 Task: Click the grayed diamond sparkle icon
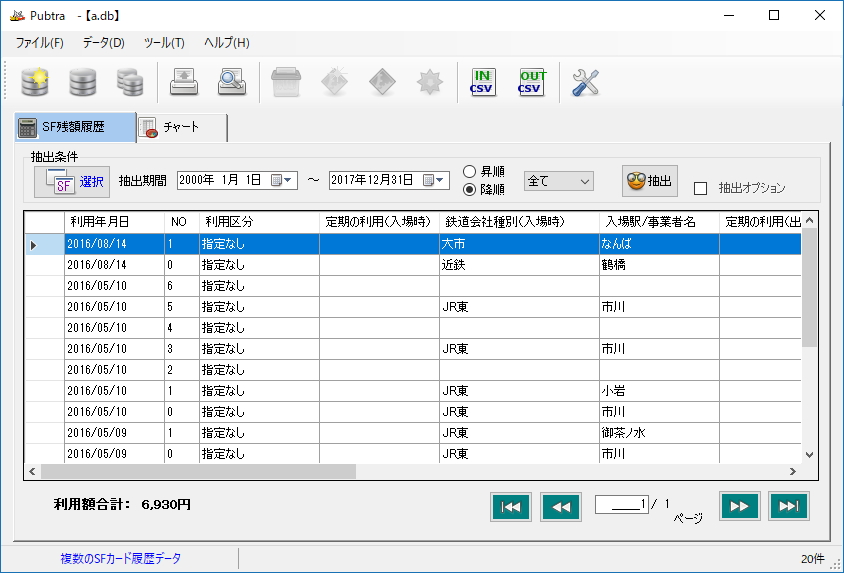point(334,82)
